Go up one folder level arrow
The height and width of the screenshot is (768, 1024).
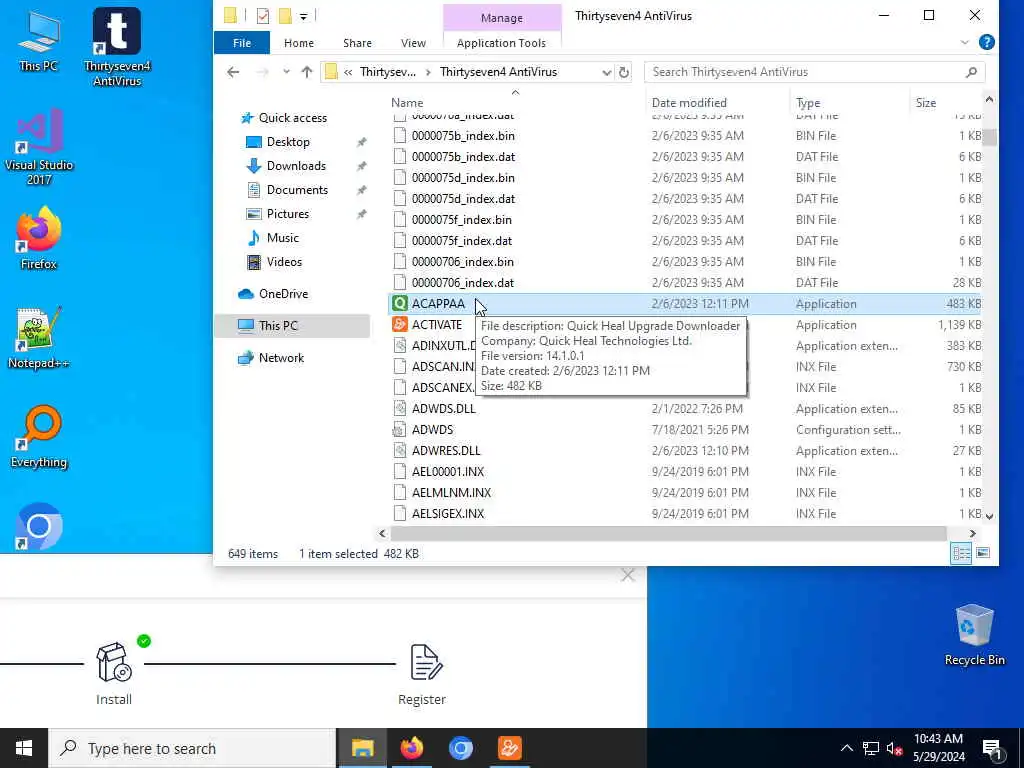point(307,72)
